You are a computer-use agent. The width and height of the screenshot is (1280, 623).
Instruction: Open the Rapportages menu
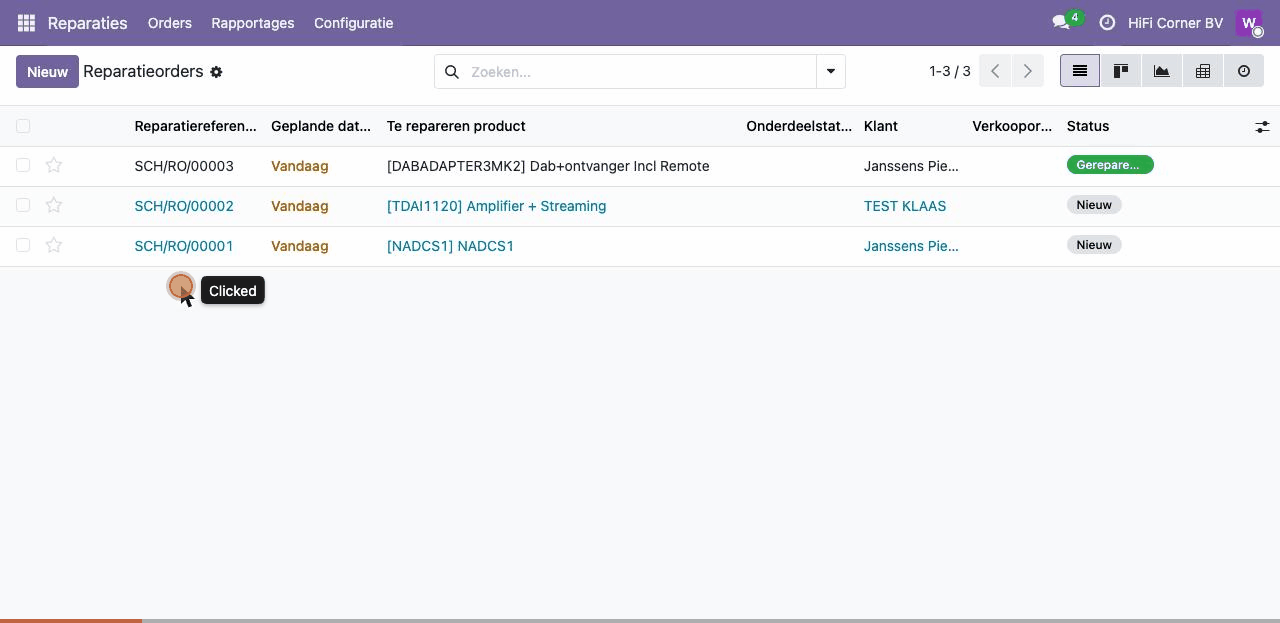click(x=253, y=23)
